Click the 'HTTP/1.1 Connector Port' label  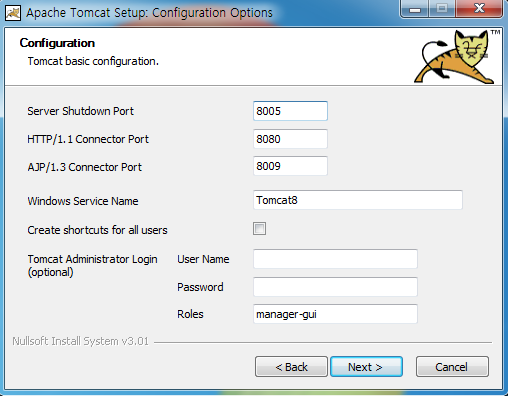coord(88,139)
